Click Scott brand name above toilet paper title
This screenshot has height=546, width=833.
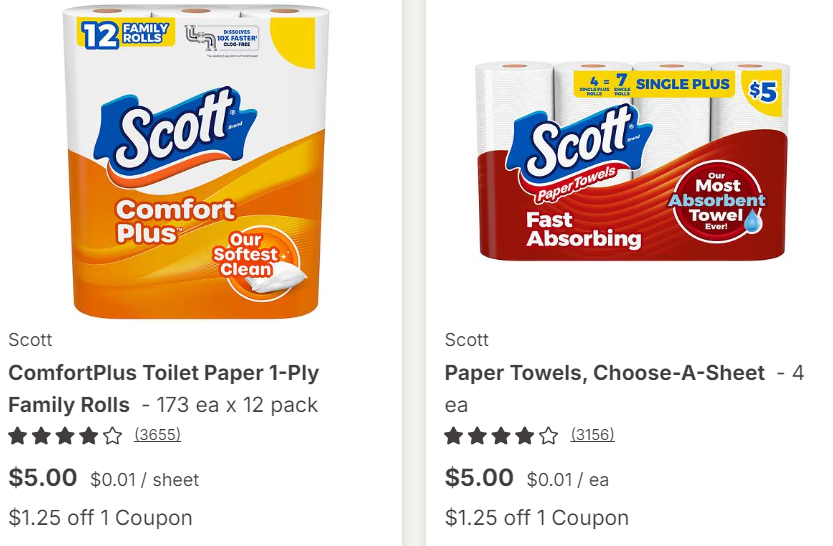click(30, 339)
